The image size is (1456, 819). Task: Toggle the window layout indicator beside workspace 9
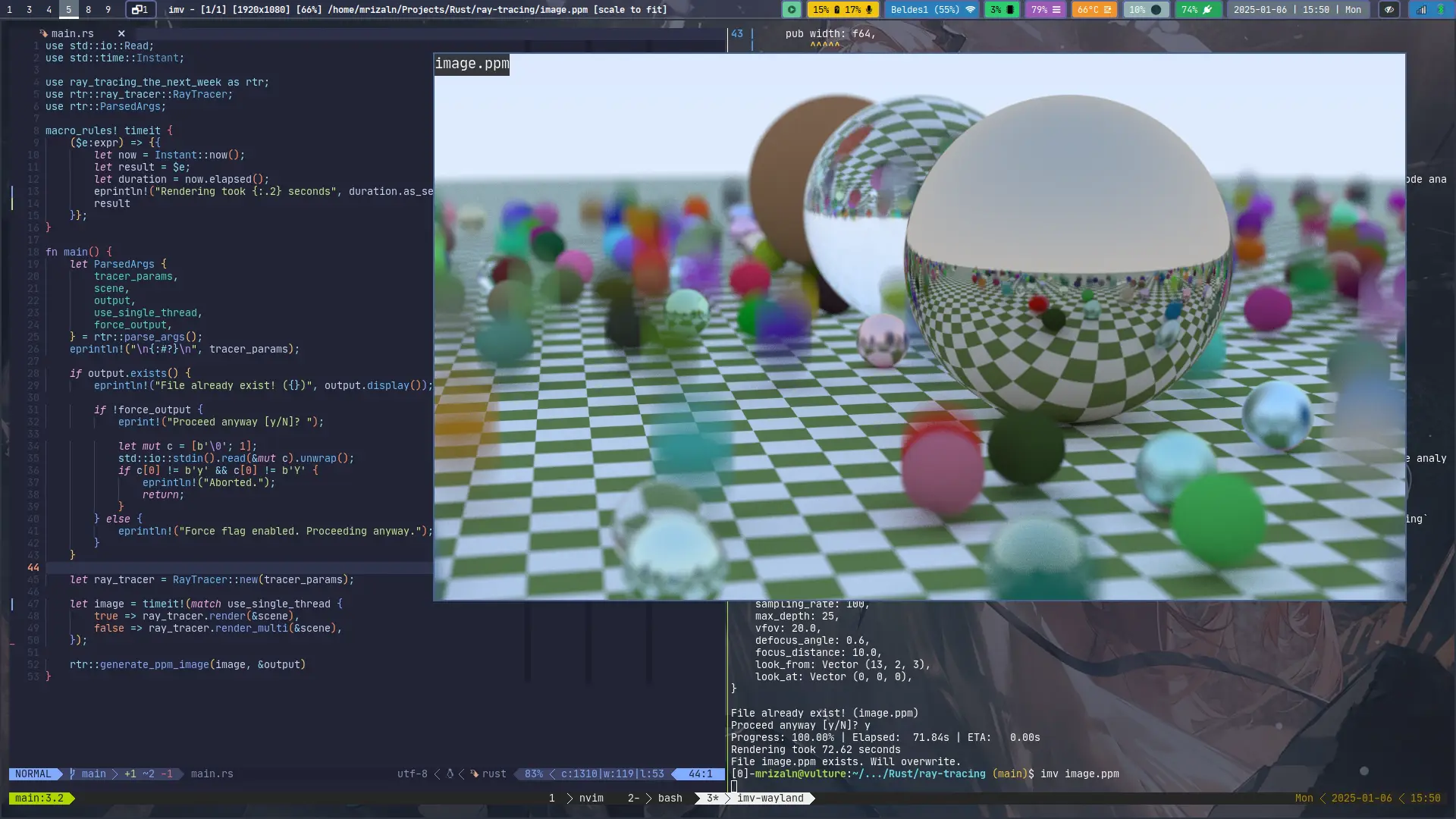(140, 10)
